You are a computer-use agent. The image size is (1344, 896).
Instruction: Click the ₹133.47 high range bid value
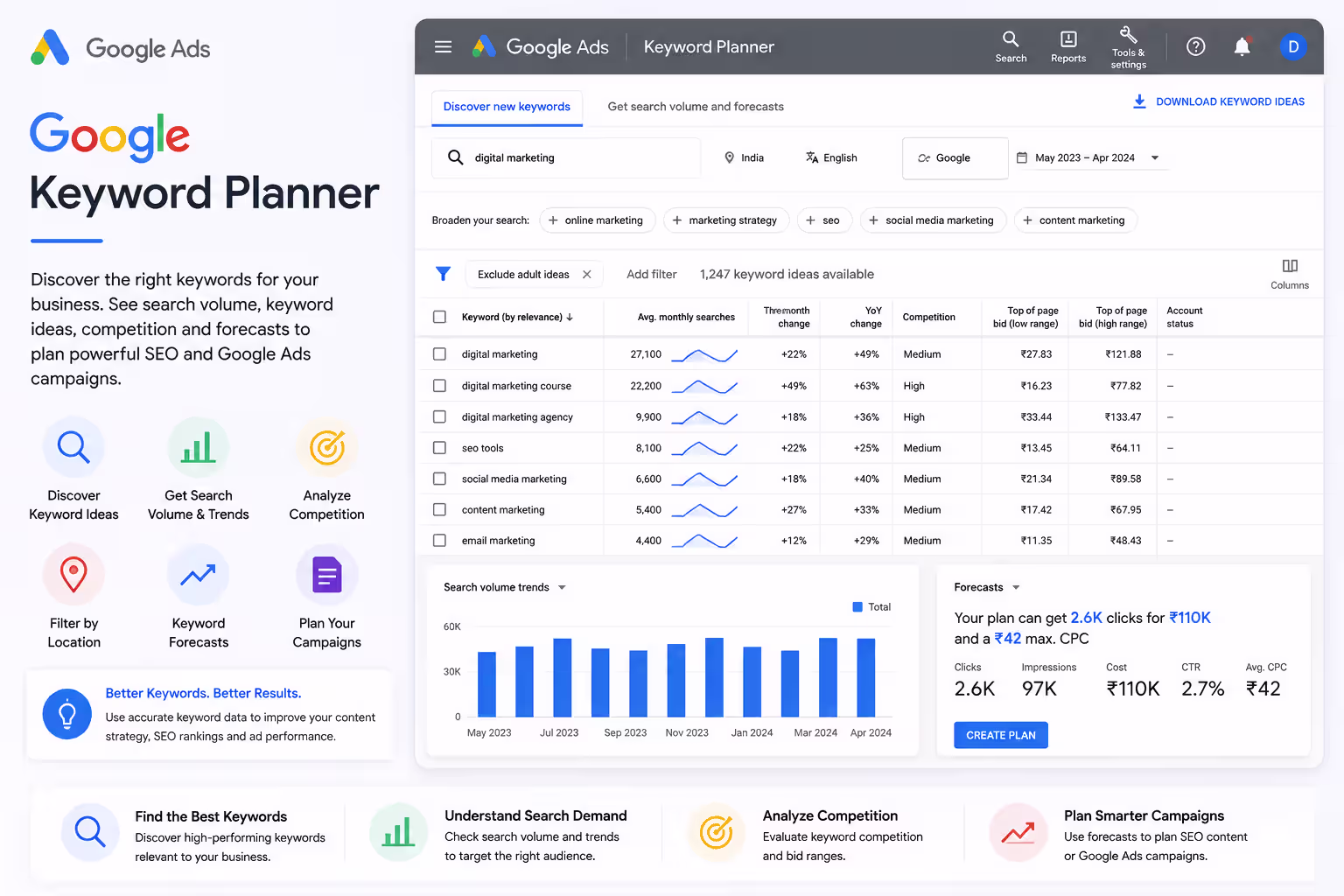[x=1123, y=417]
